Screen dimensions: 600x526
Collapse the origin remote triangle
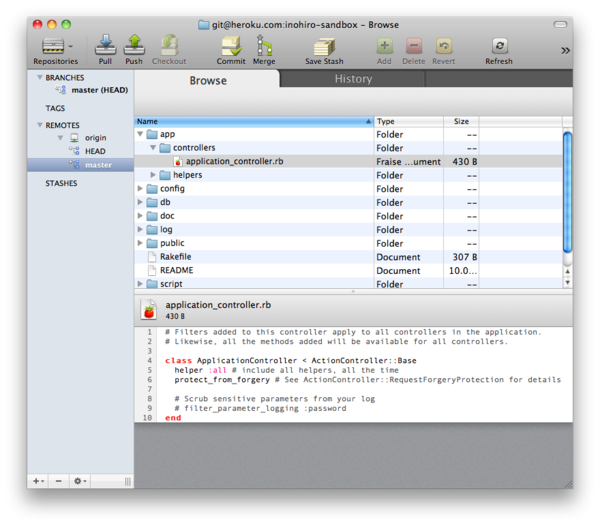click(60, 138)
